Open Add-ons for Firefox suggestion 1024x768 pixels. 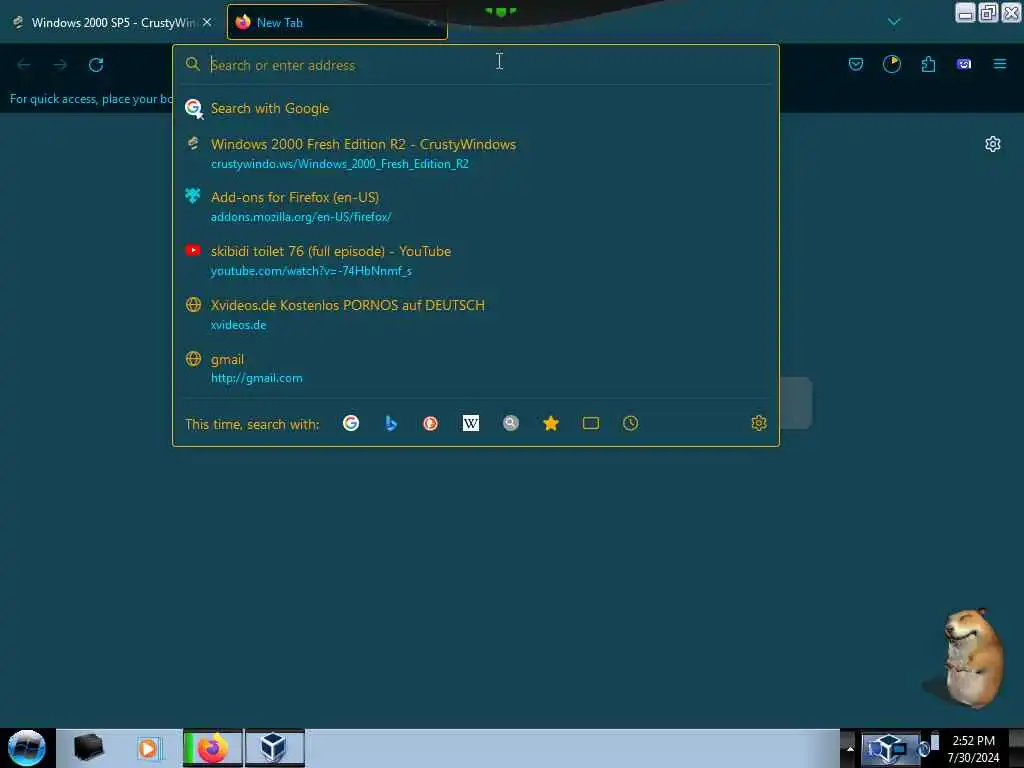[x=476, y=206]
